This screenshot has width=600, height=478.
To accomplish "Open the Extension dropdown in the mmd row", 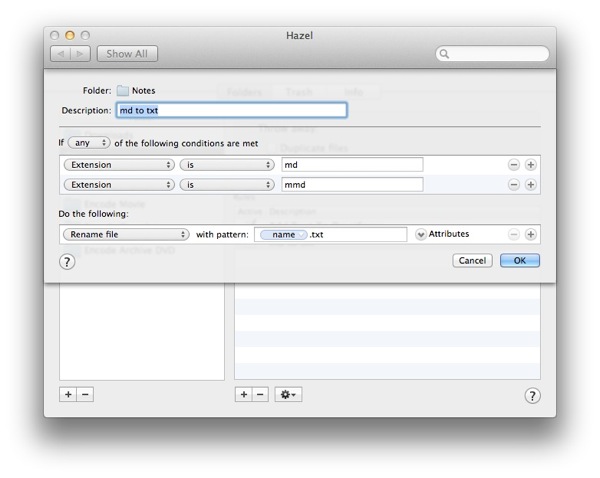I will pyautogui.click(x=119, y=184).
